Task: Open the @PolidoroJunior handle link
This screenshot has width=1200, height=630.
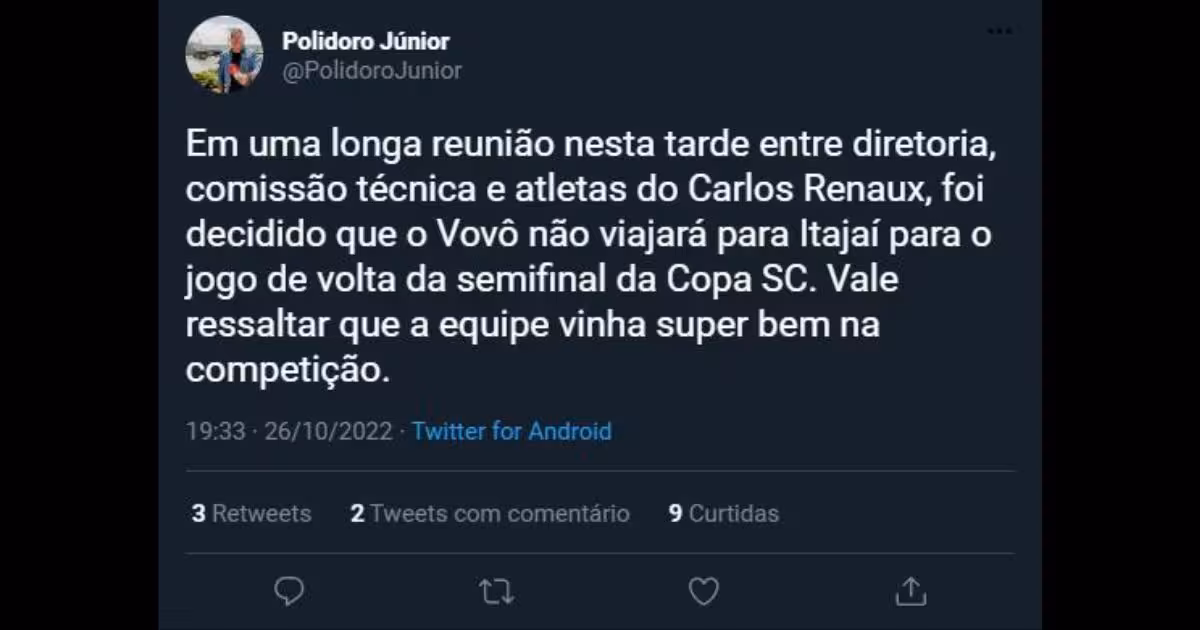Action: (372, 71)
